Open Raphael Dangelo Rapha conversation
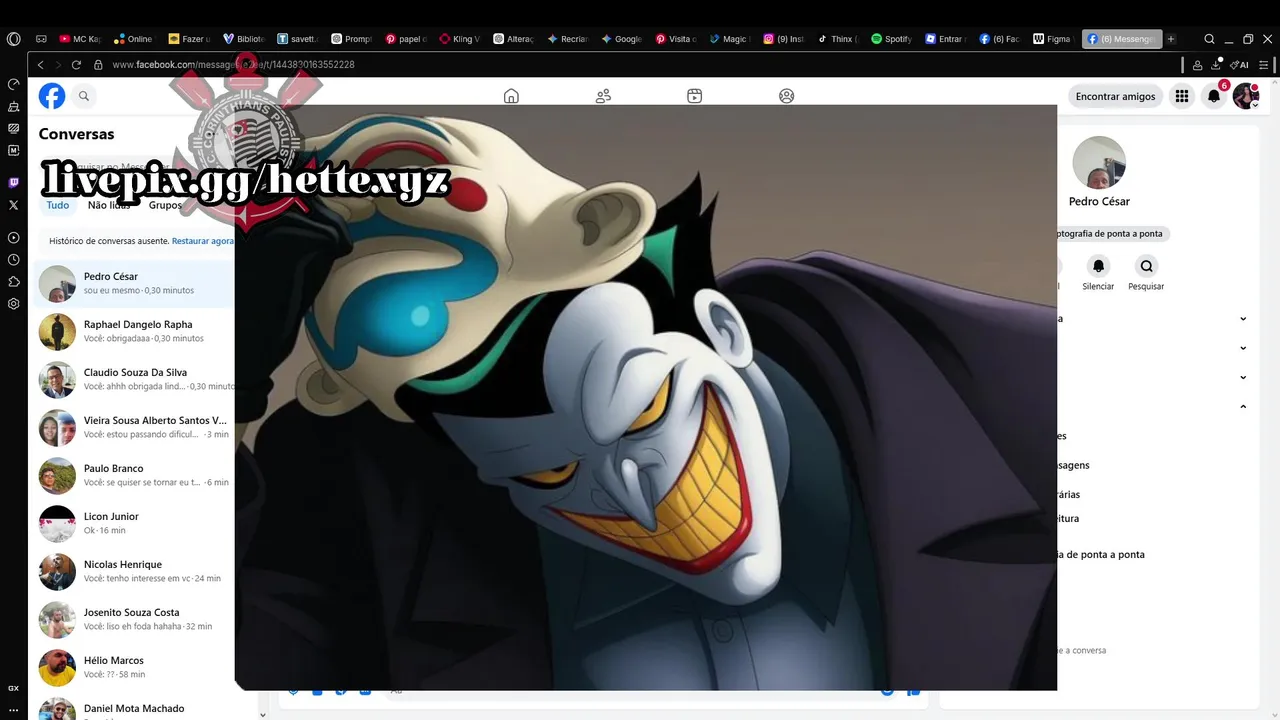The height and width of the screenshot is (720, 1280). tap(135, 331)
